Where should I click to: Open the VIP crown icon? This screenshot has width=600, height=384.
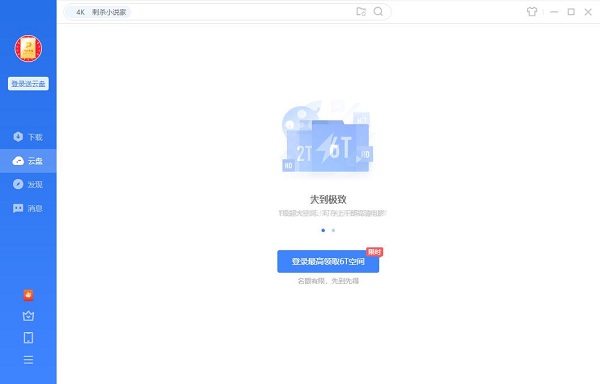(x=28, y=316)
